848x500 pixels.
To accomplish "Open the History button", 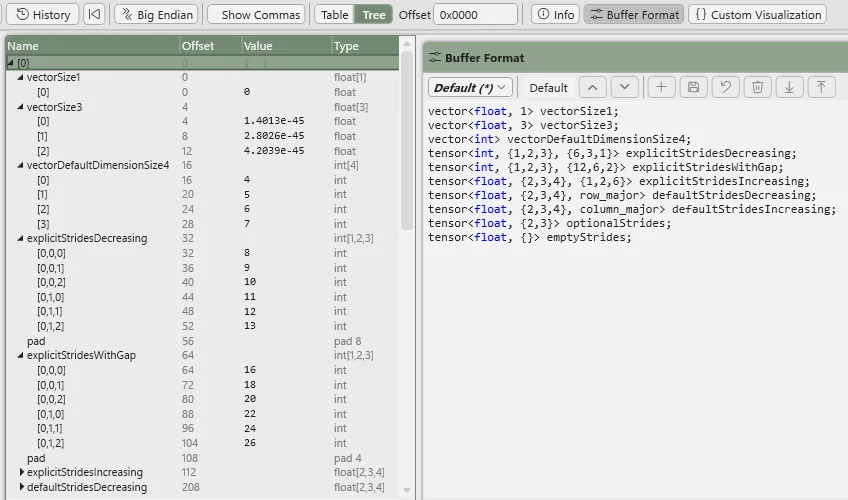I will coord(42,15).
